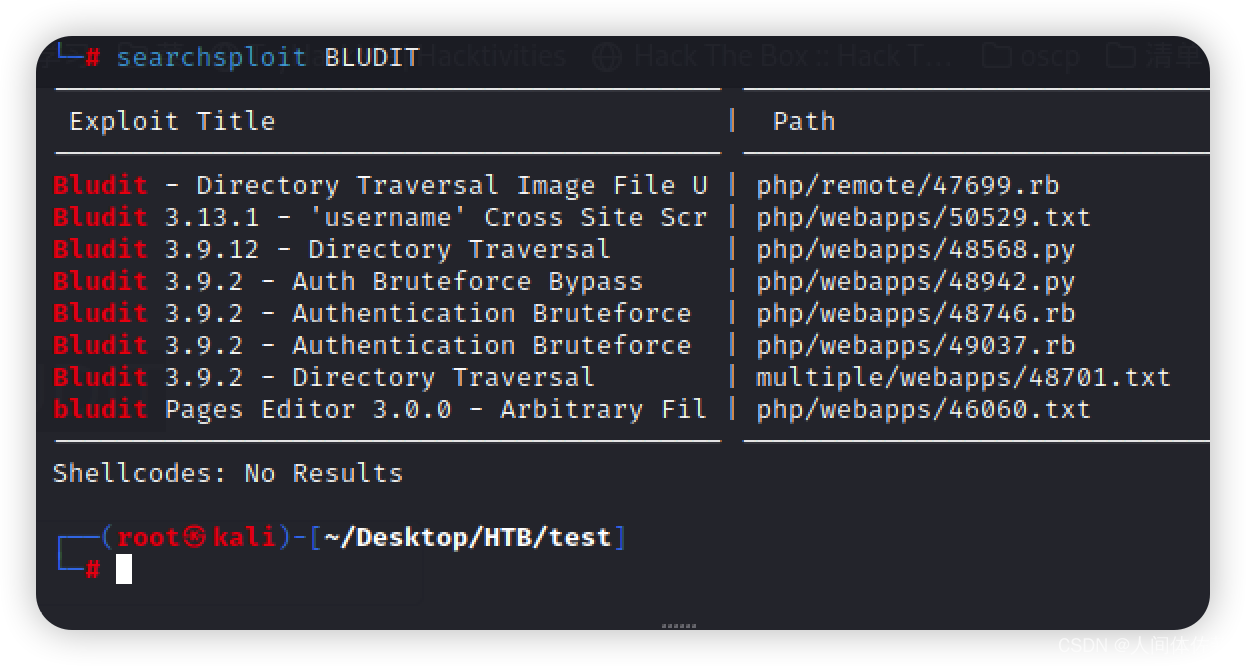The height and width of the screenshot is (666, 1246).
Task: Open the oscp bookmark folder icon
Action: click(x=996, y=55)
